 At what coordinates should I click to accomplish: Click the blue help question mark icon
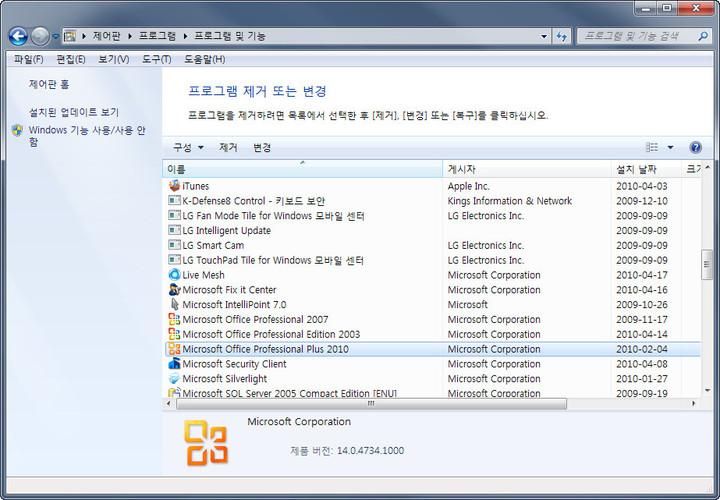pyautogui.click(x=695, y=147)
